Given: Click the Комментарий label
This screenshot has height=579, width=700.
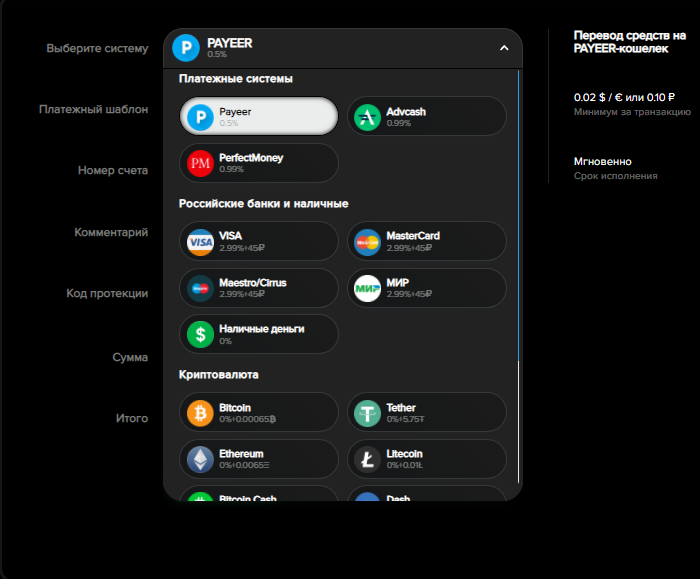Looking at the screenshot, I should point(111,232).
